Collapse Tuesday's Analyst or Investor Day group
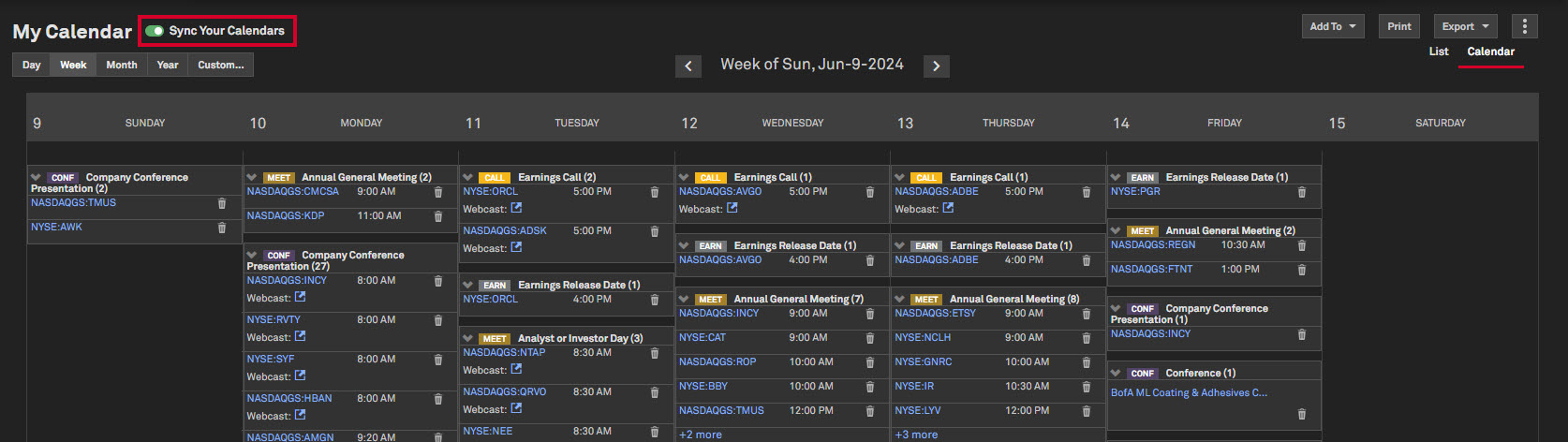 point(468,338)
